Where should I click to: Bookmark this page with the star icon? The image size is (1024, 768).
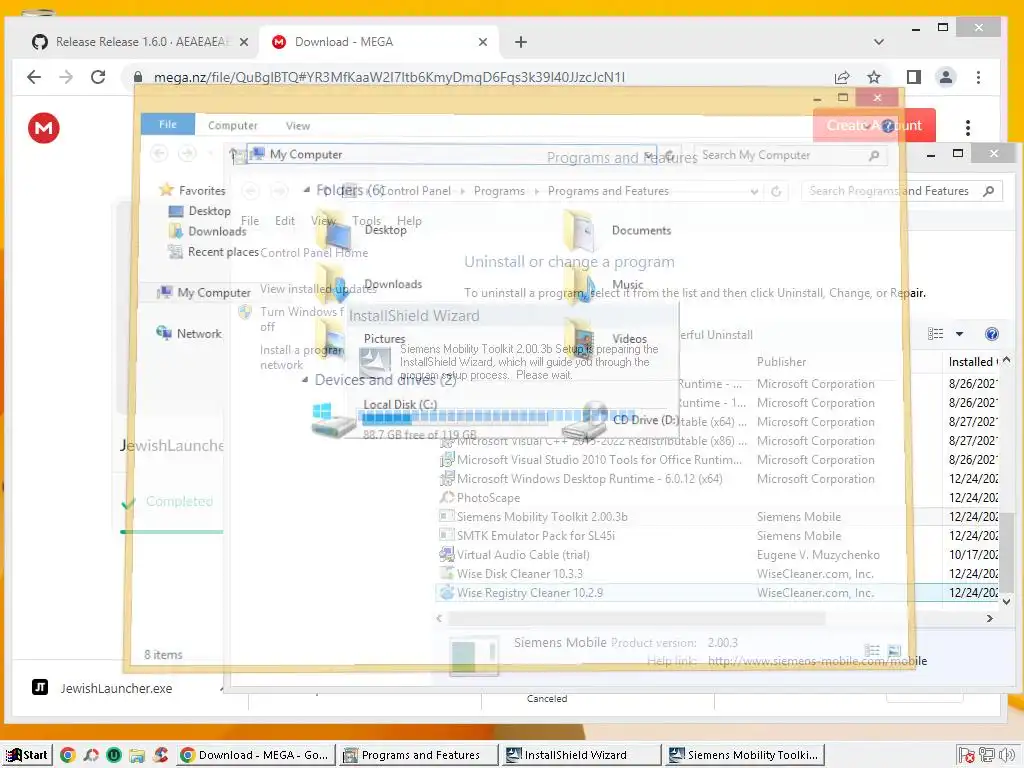click(874, 77)
